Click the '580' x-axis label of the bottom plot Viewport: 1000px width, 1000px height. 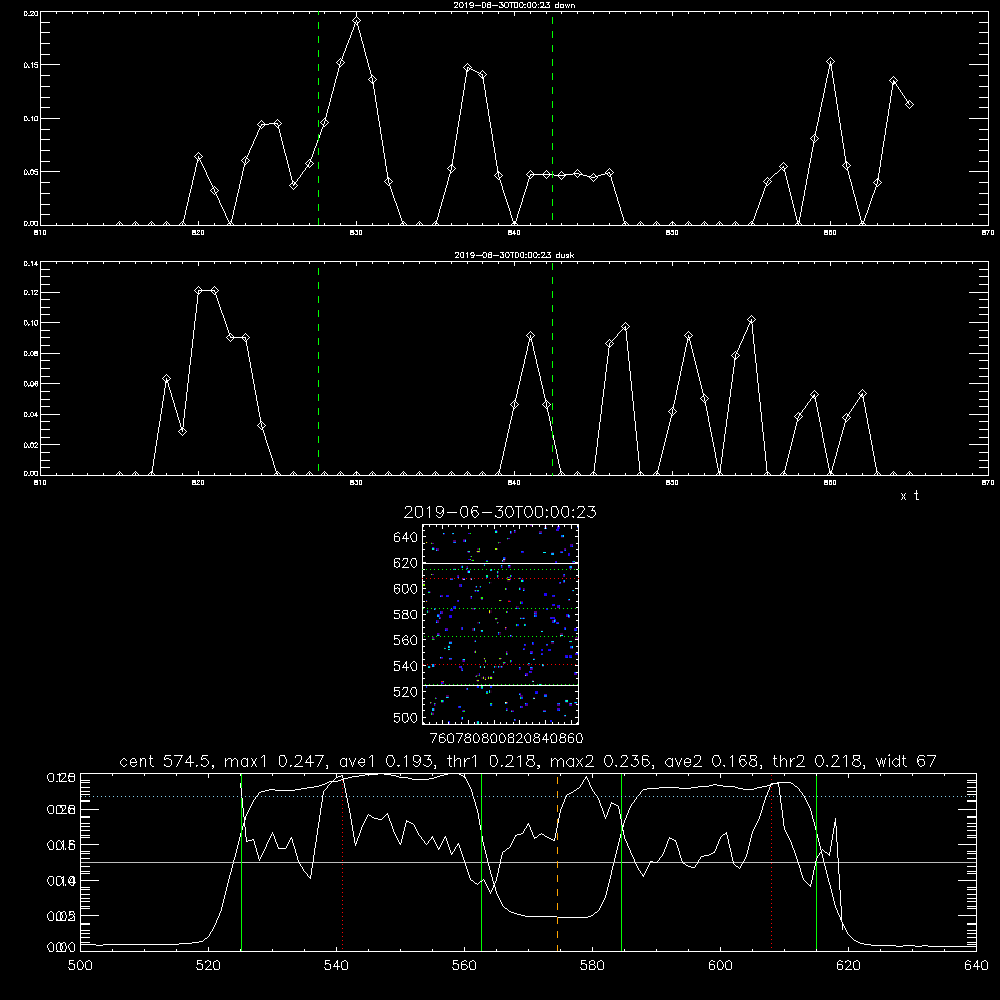click(x=592, y=965)
